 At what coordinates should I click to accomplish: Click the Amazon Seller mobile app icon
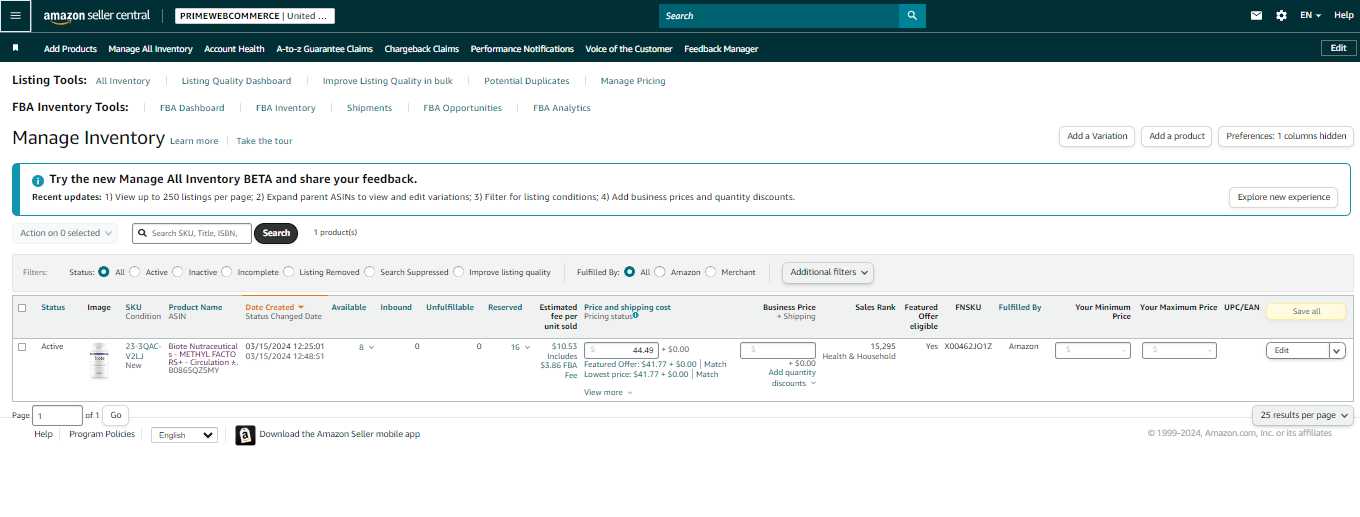pyautogui.click(x=245, y=435)
